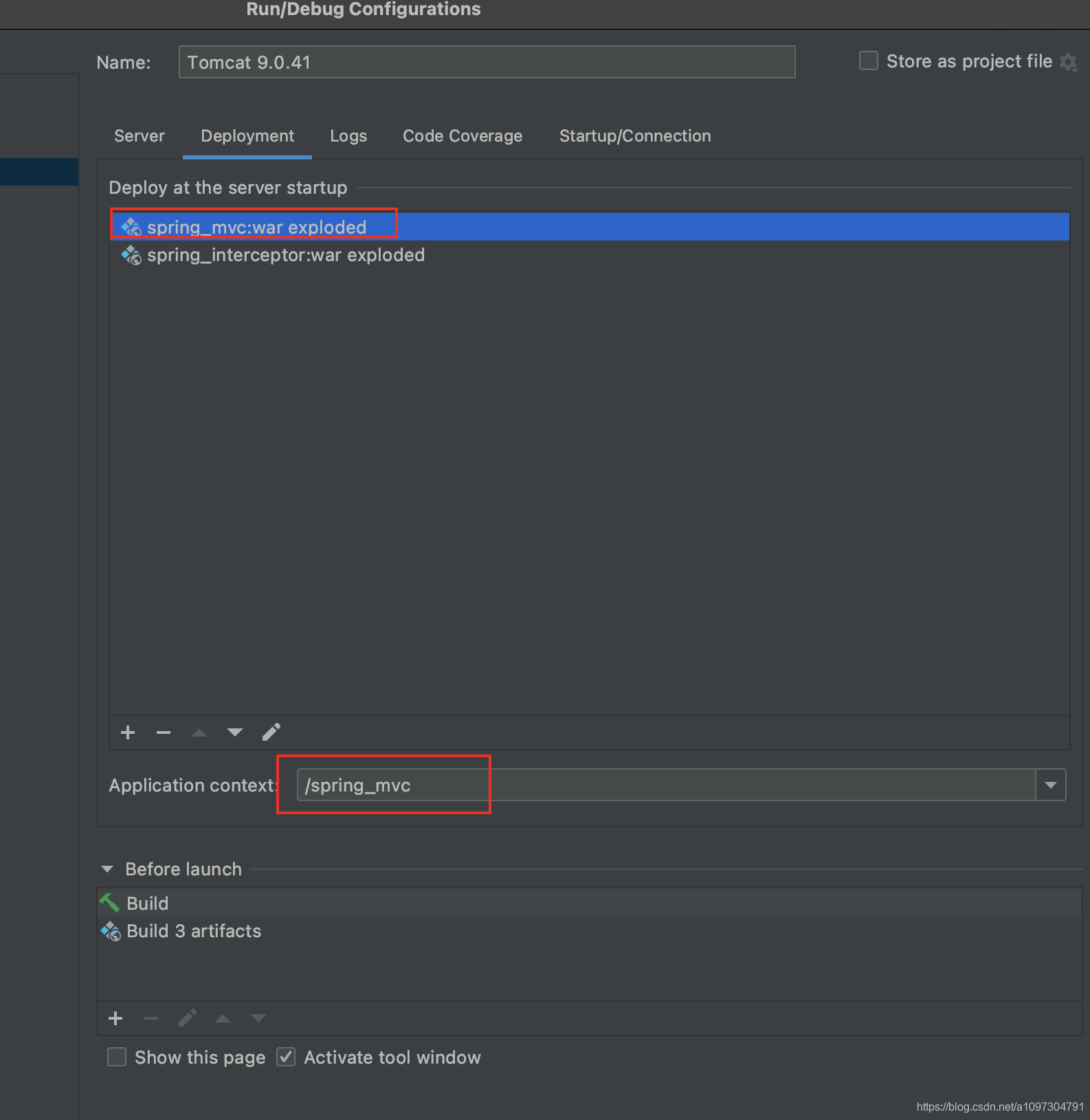
Task: Go to Code Coverage tab
Action: (x=463, y=136)
